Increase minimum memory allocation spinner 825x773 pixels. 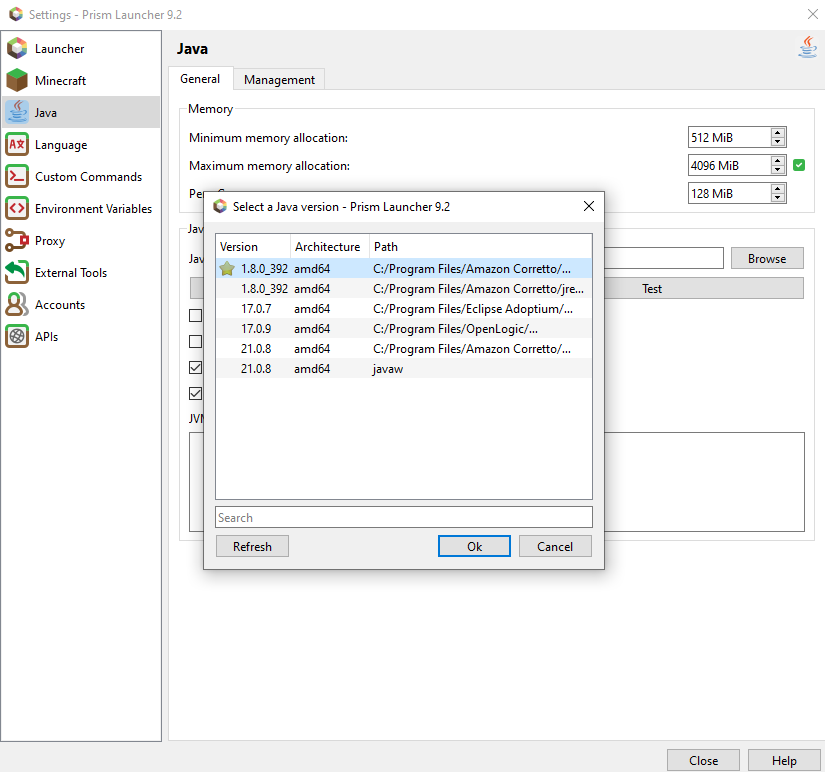[778, 133]
